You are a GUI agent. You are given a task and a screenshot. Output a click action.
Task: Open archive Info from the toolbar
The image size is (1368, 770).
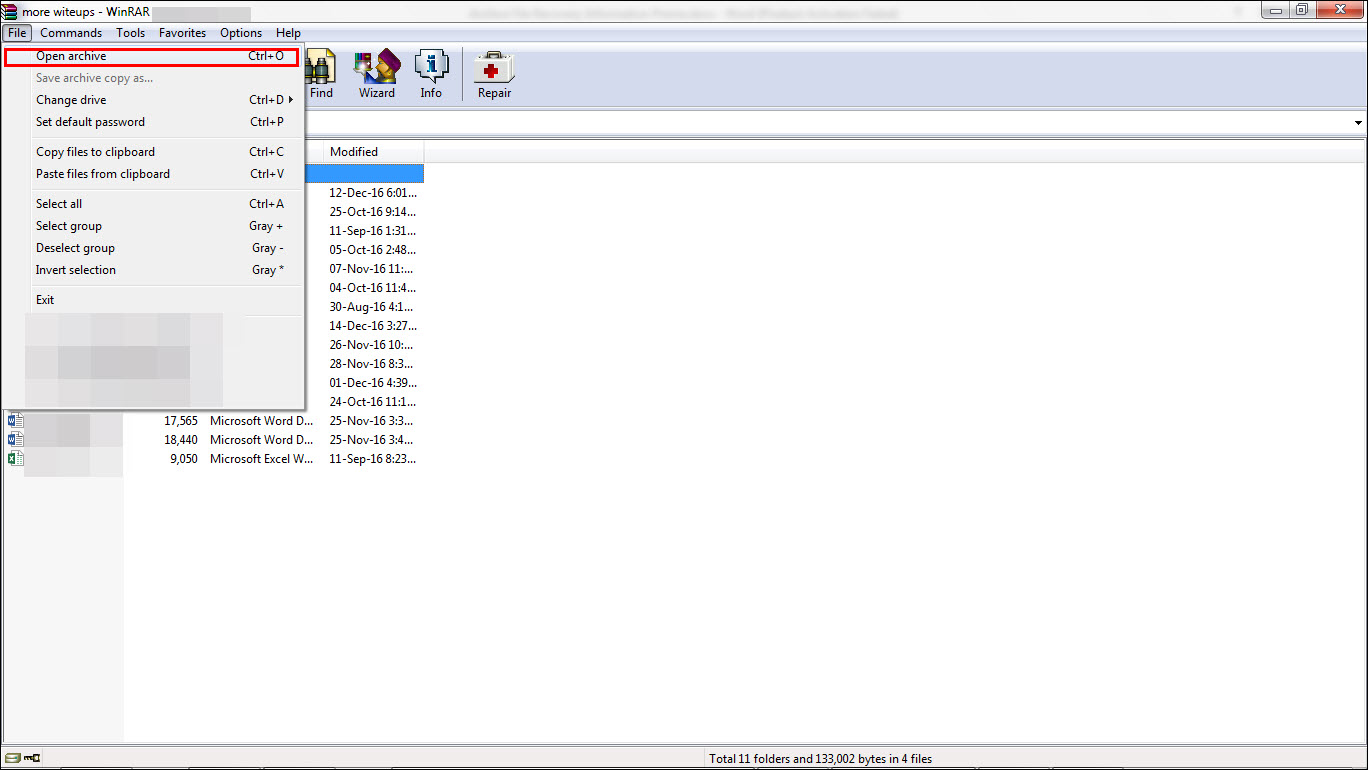431,75
